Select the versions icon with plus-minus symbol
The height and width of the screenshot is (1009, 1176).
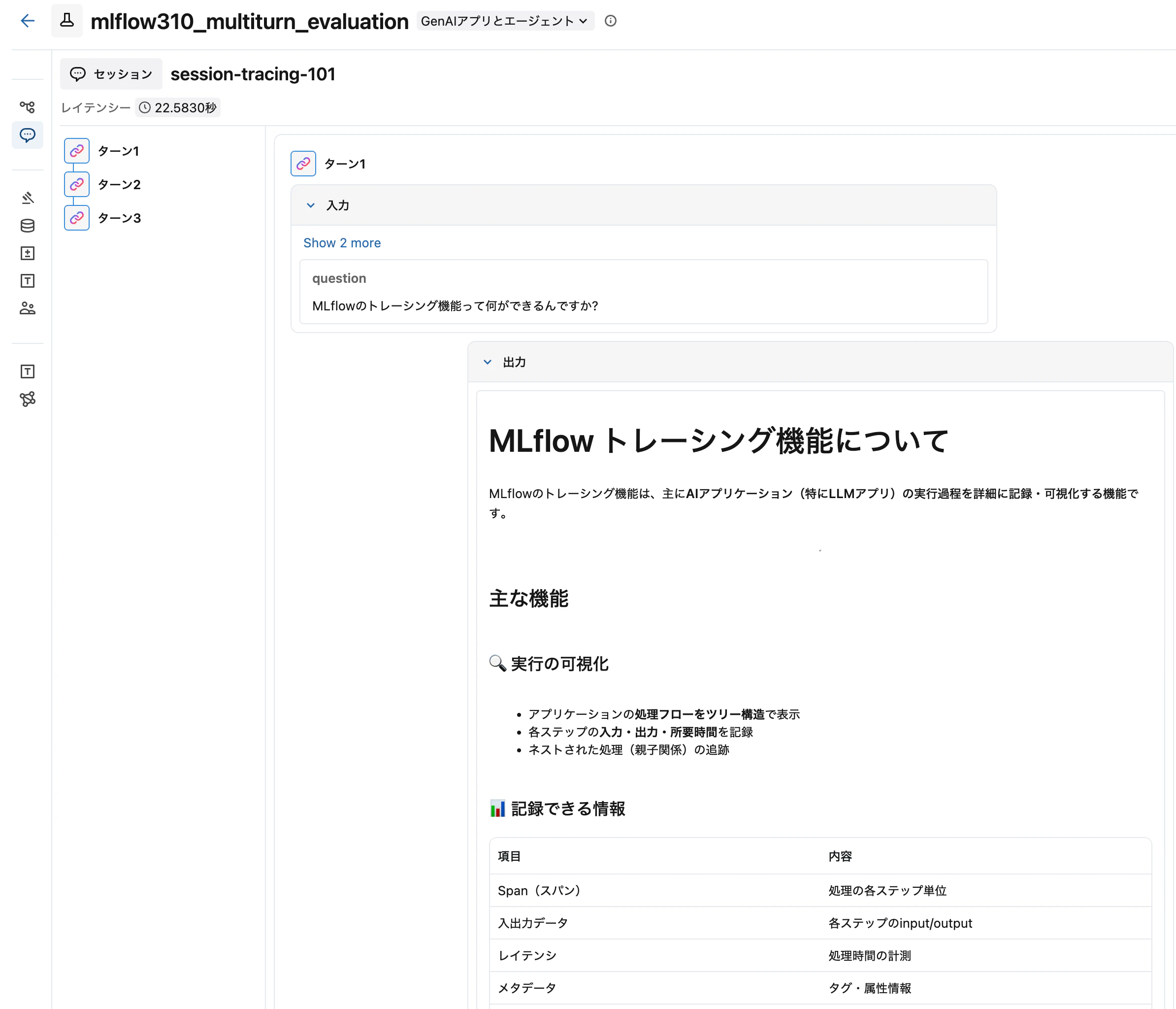click(27, 254)
